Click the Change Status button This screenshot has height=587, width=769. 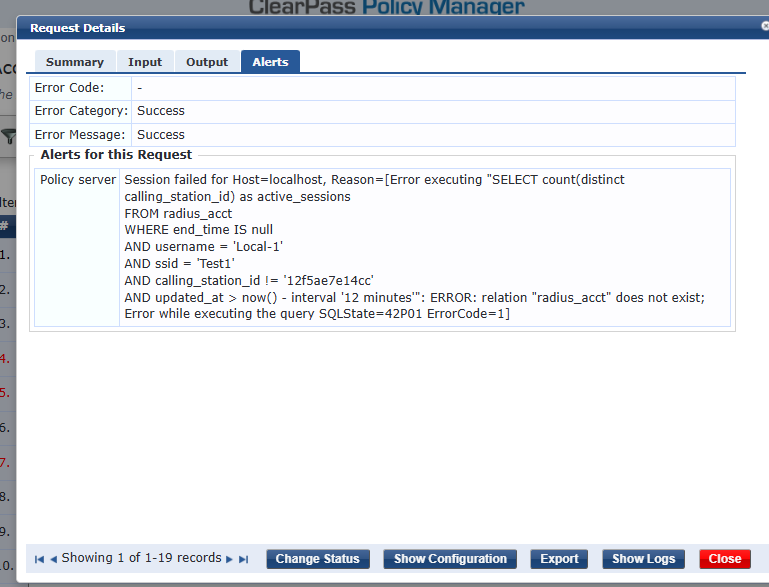317,559
